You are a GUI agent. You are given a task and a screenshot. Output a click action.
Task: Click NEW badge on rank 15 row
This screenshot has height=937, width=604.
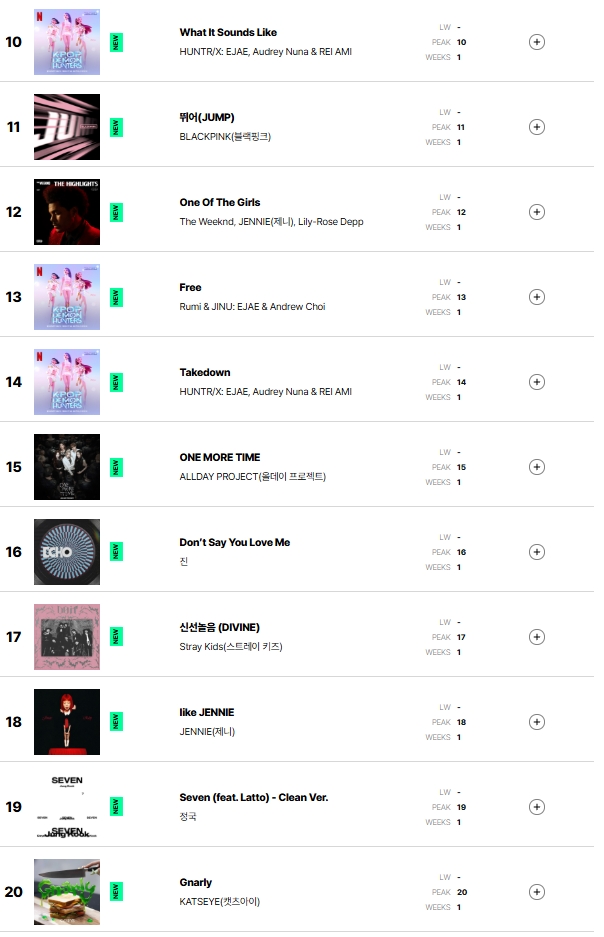pos(116,467)
